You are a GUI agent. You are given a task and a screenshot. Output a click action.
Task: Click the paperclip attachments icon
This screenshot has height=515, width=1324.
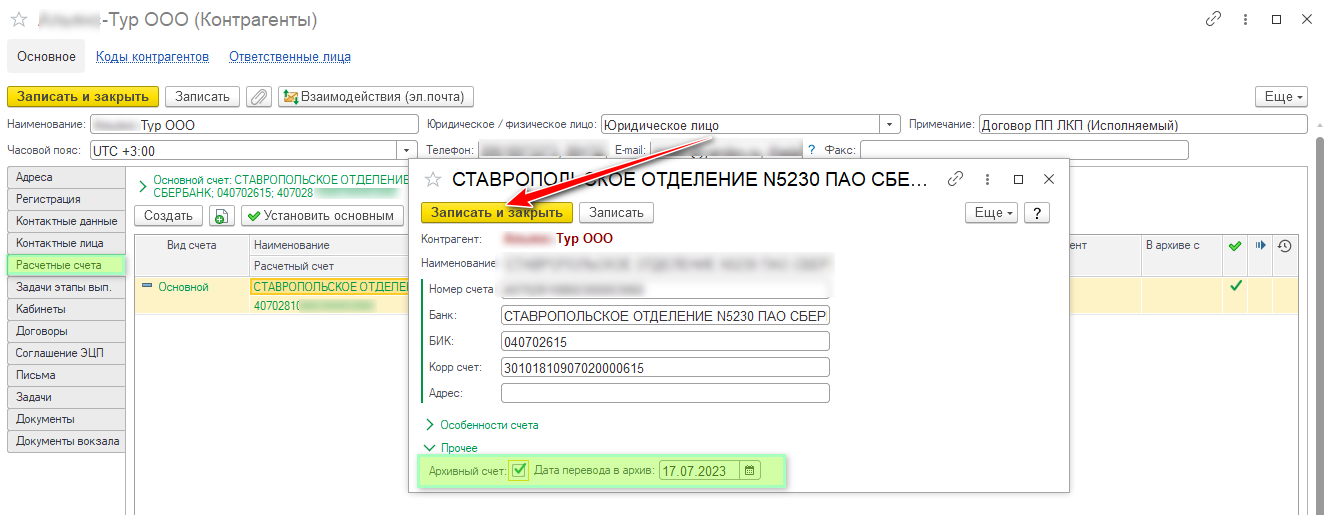click(x=259, y=97)
